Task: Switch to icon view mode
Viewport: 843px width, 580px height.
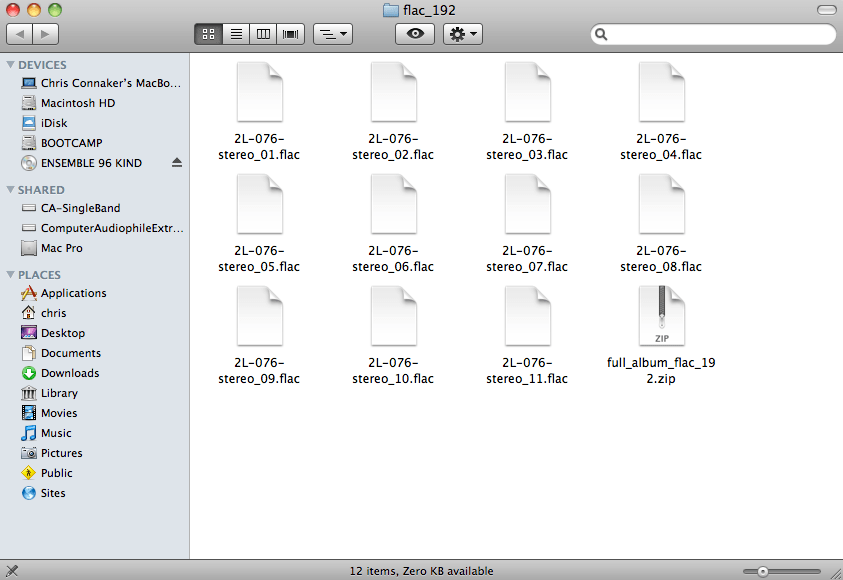Action: (209, 34)
